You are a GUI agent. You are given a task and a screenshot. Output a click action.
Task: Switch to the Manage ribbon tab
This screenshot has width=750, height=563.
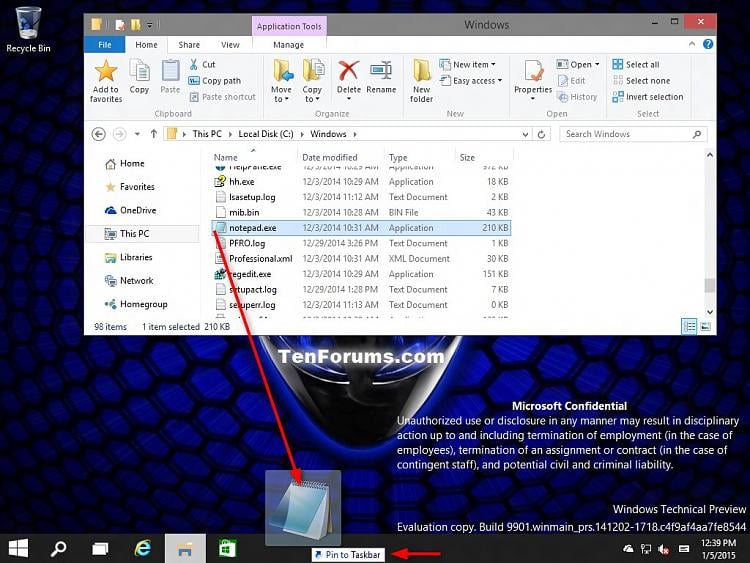pos(288,44)
